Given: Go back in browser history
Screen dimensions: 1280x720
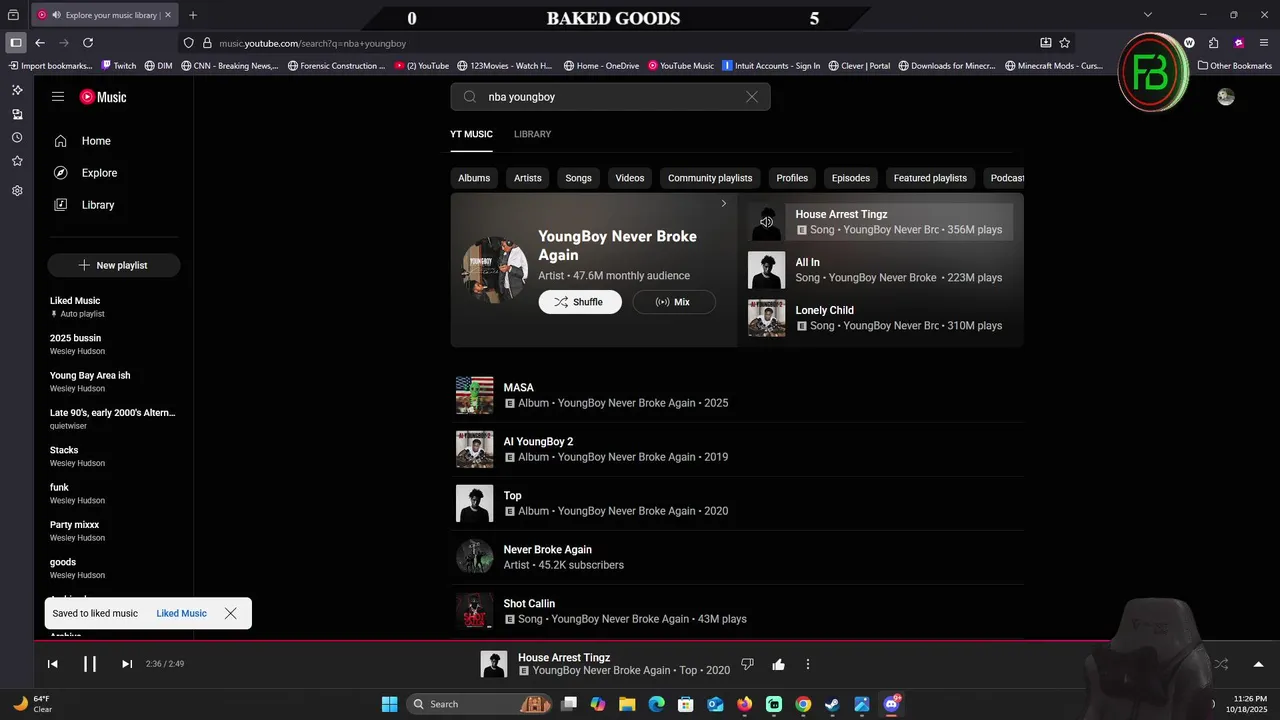Looking at the screenshot, I should tap(40, 43).
